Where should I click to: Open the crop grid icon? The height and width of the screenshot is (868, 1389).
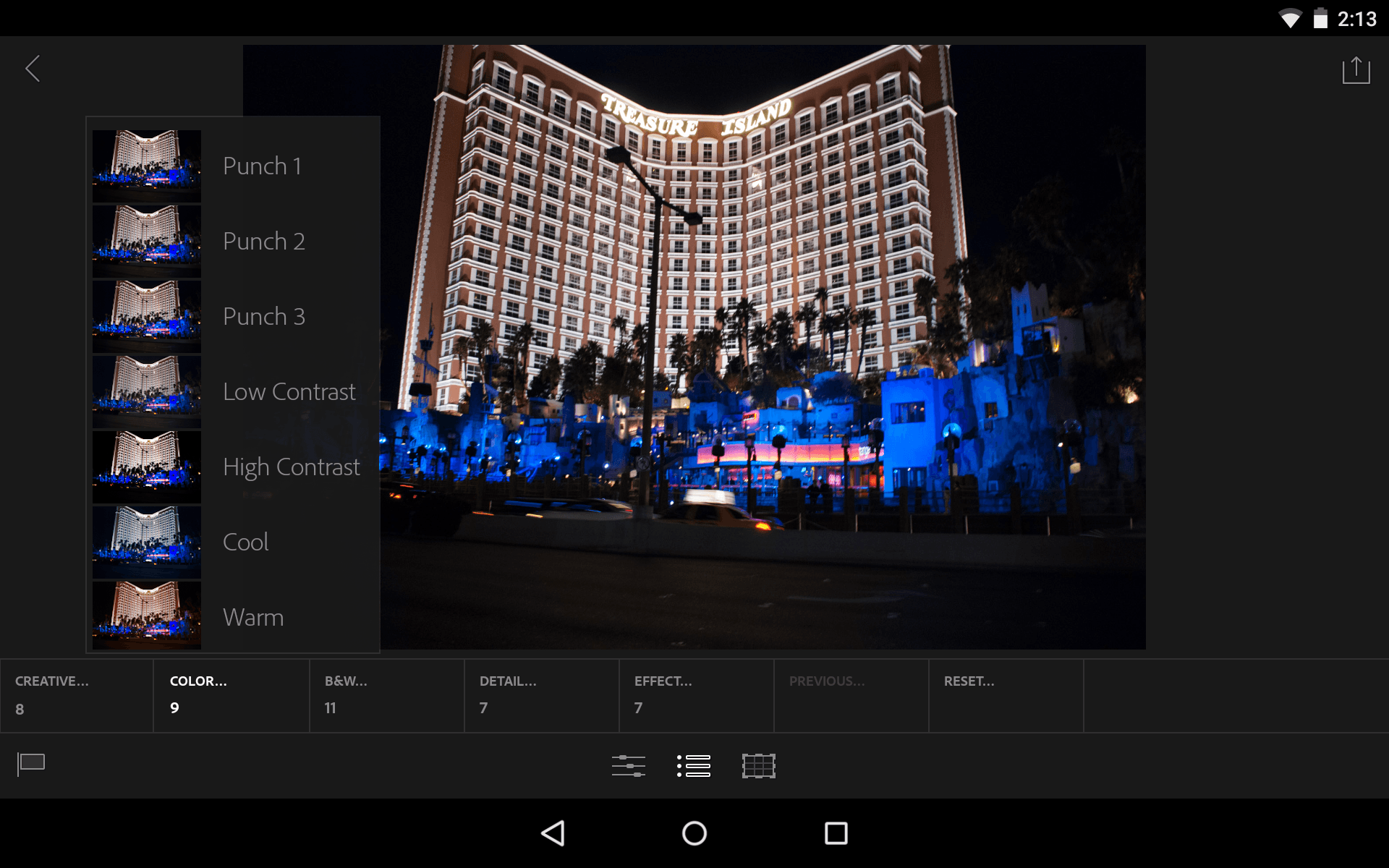[x=758, y=765]
